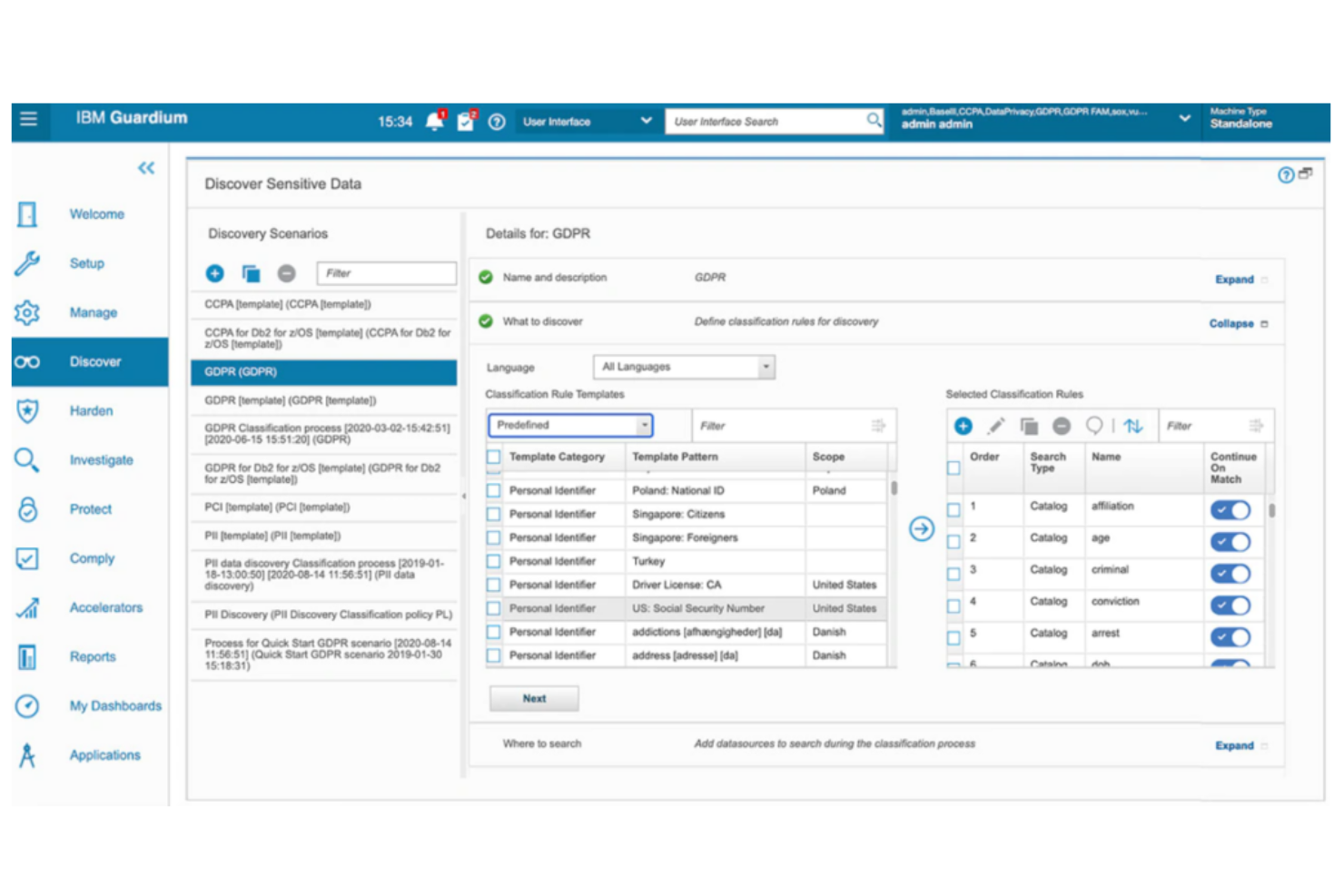
Task: Click the tasks clipboard icon in top bar
Action: pos(466,121)
